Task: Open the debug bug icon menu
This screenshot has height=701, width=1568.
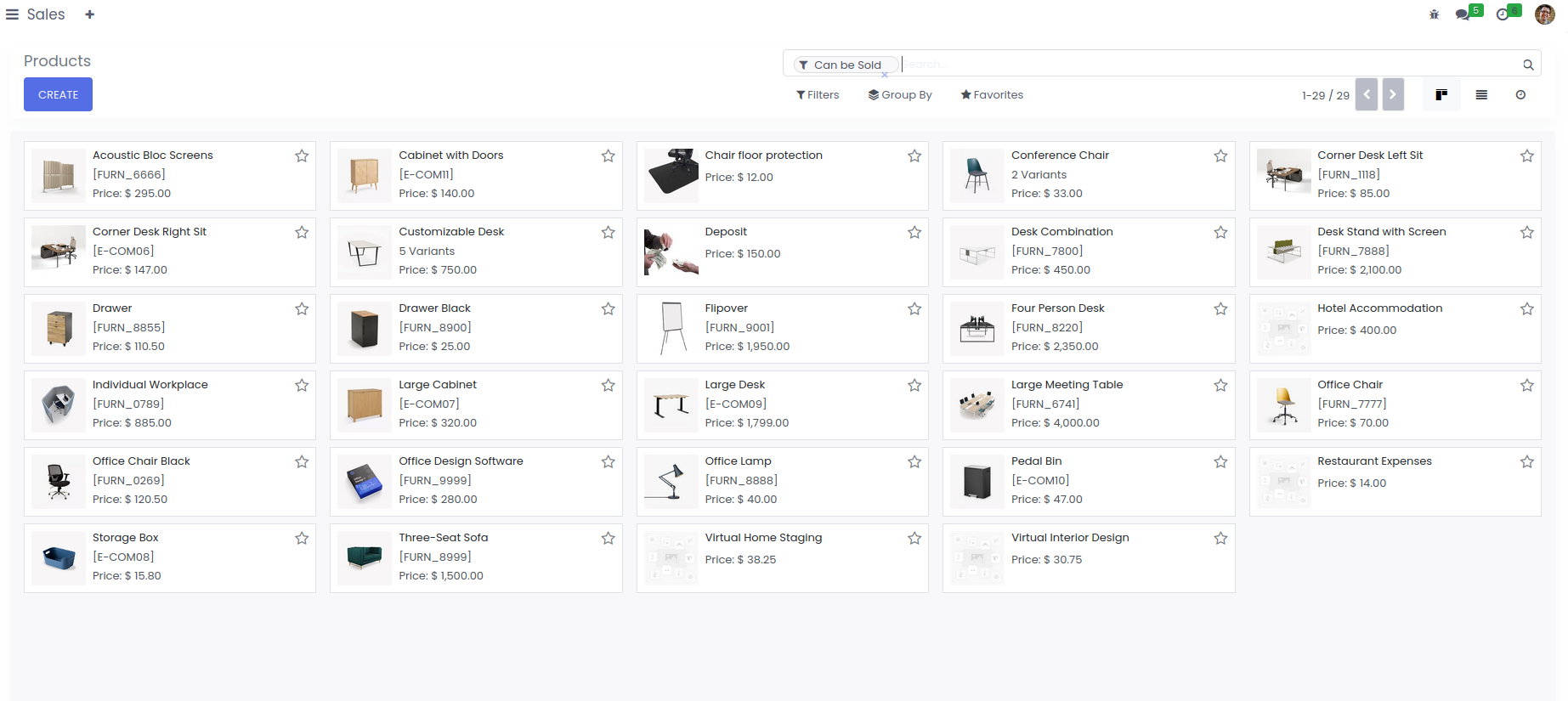Action: coord(1434,14)
